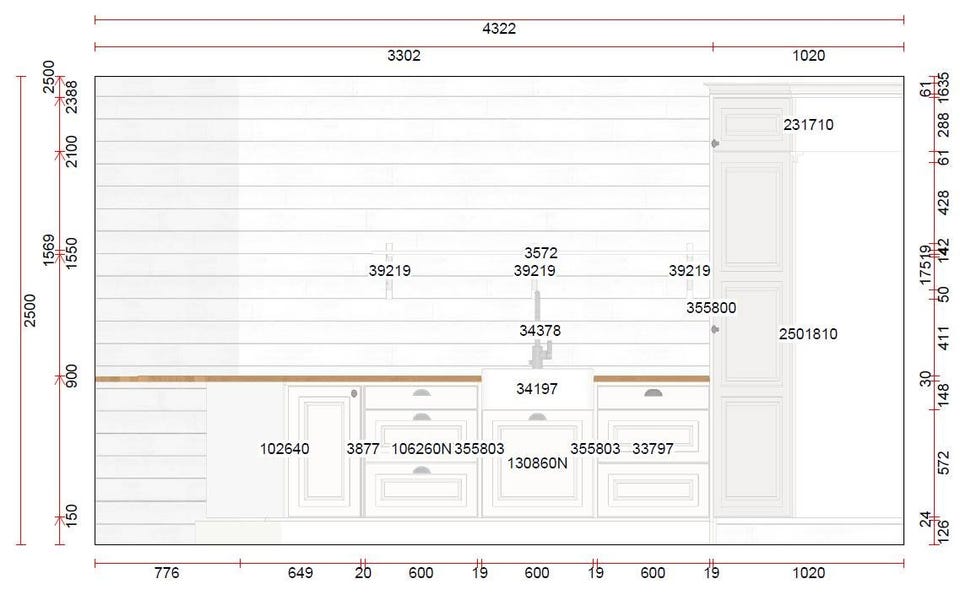Click the 1635 right-side dimension
The width and height of the screenshot is (960, 595).
[944, 88]
